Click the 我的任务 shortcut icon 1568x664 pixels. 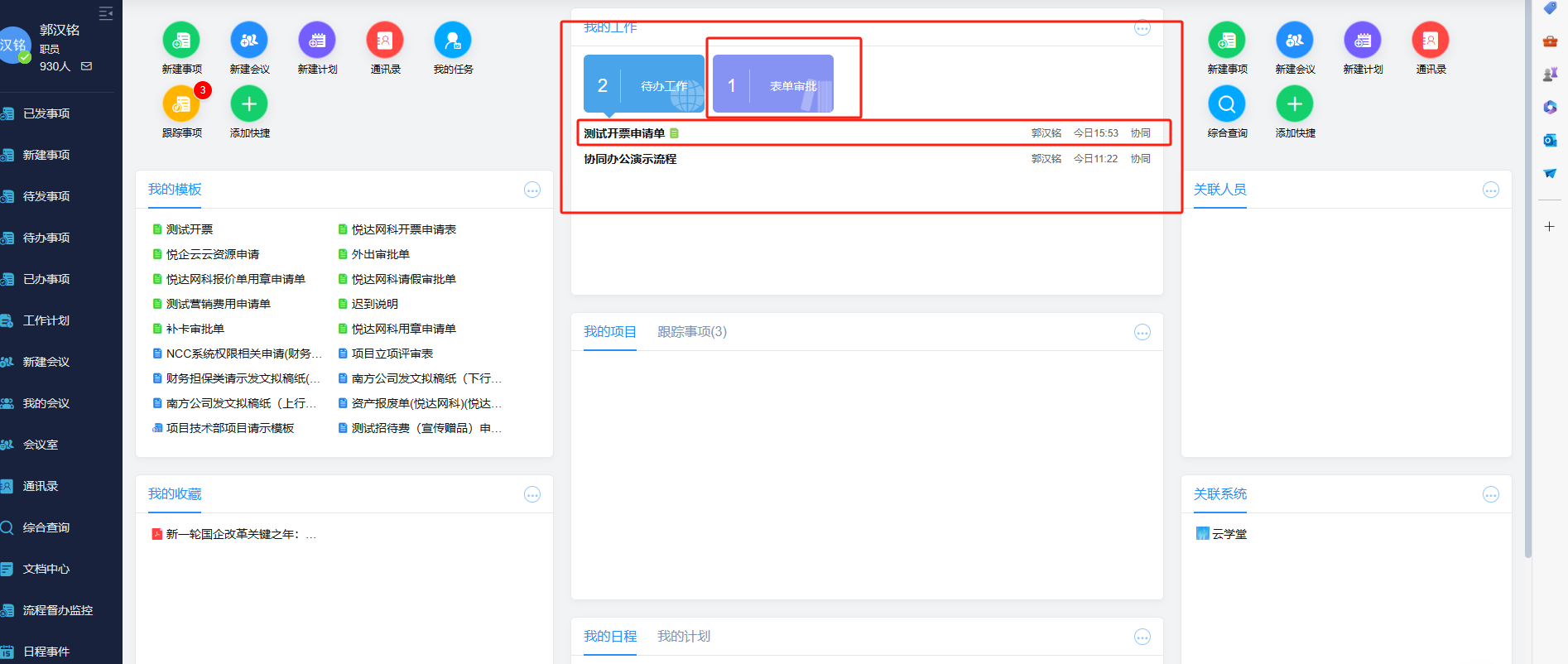(x=453, y=40)
